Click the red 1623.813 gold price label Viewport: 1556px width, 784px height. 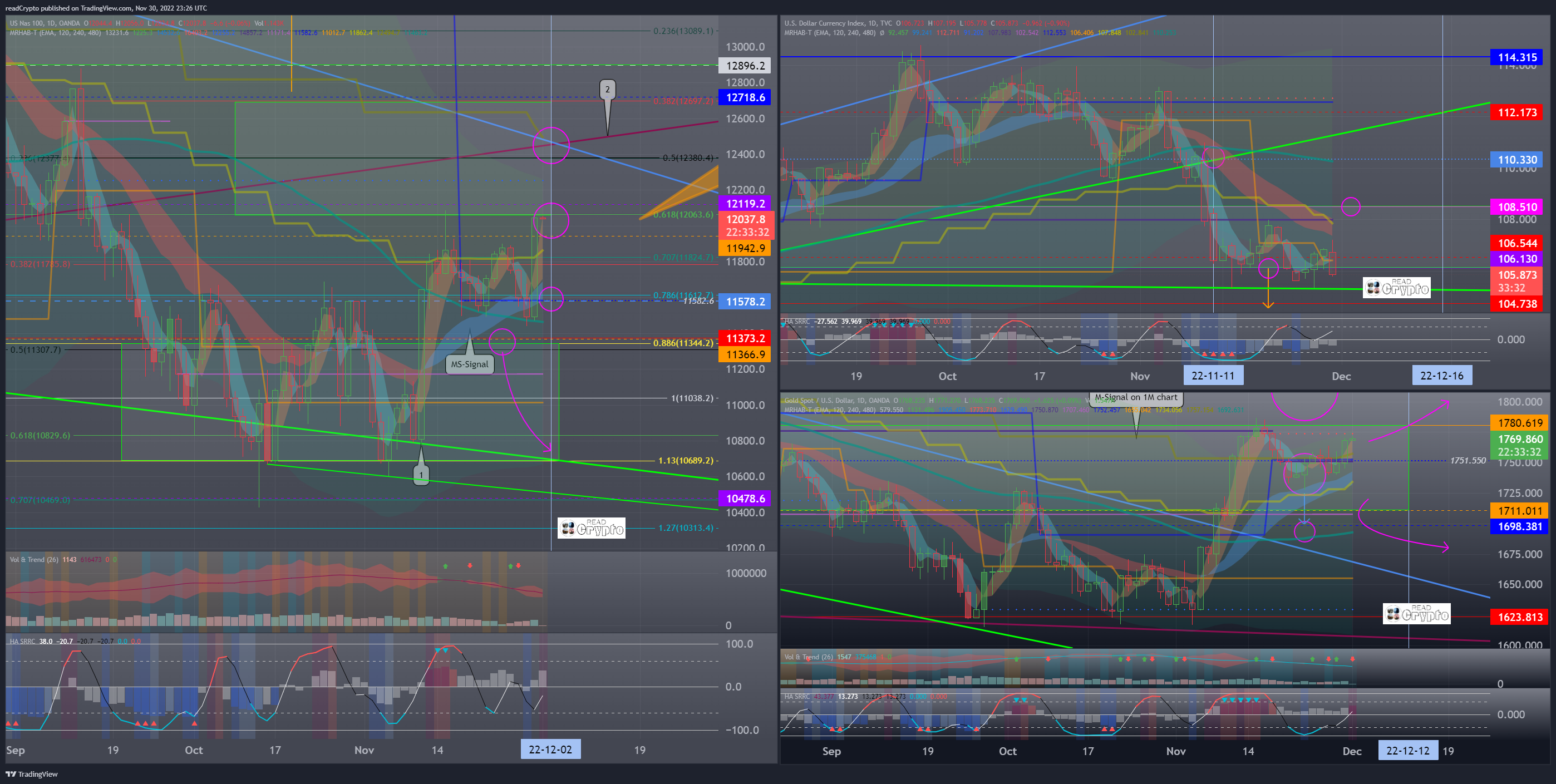click(x=1520, y=617)
